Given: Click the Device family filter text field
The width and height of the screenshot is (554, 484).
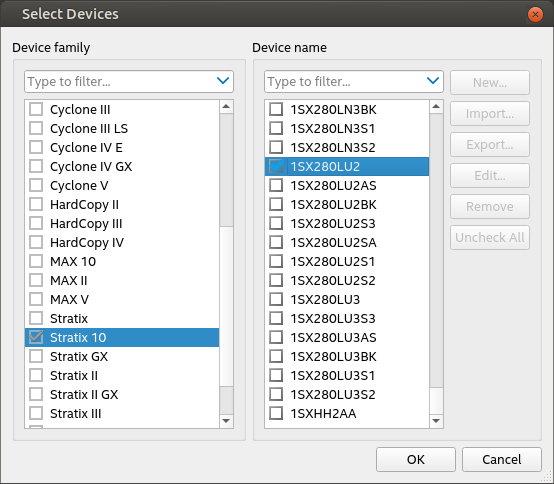Looking at the screenshot, I should tap(120, 82).
